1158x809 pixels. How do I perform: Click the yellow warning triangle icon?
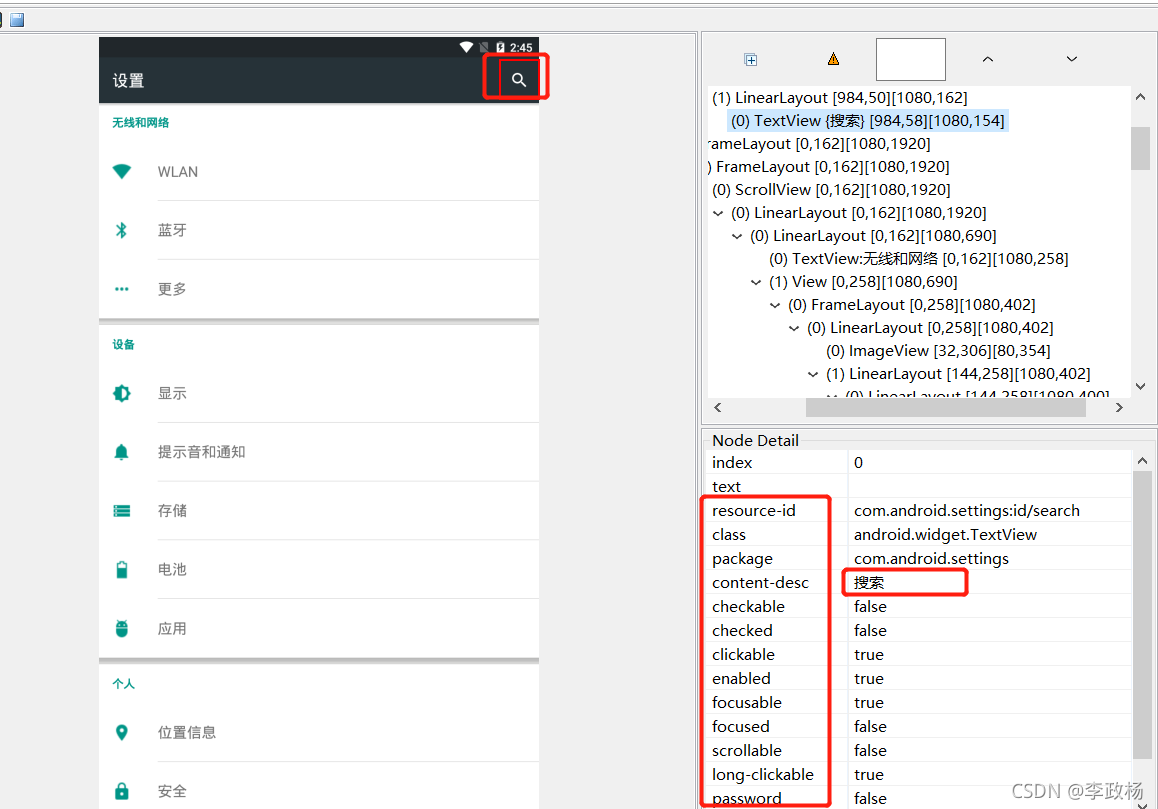tap(833, 59)
